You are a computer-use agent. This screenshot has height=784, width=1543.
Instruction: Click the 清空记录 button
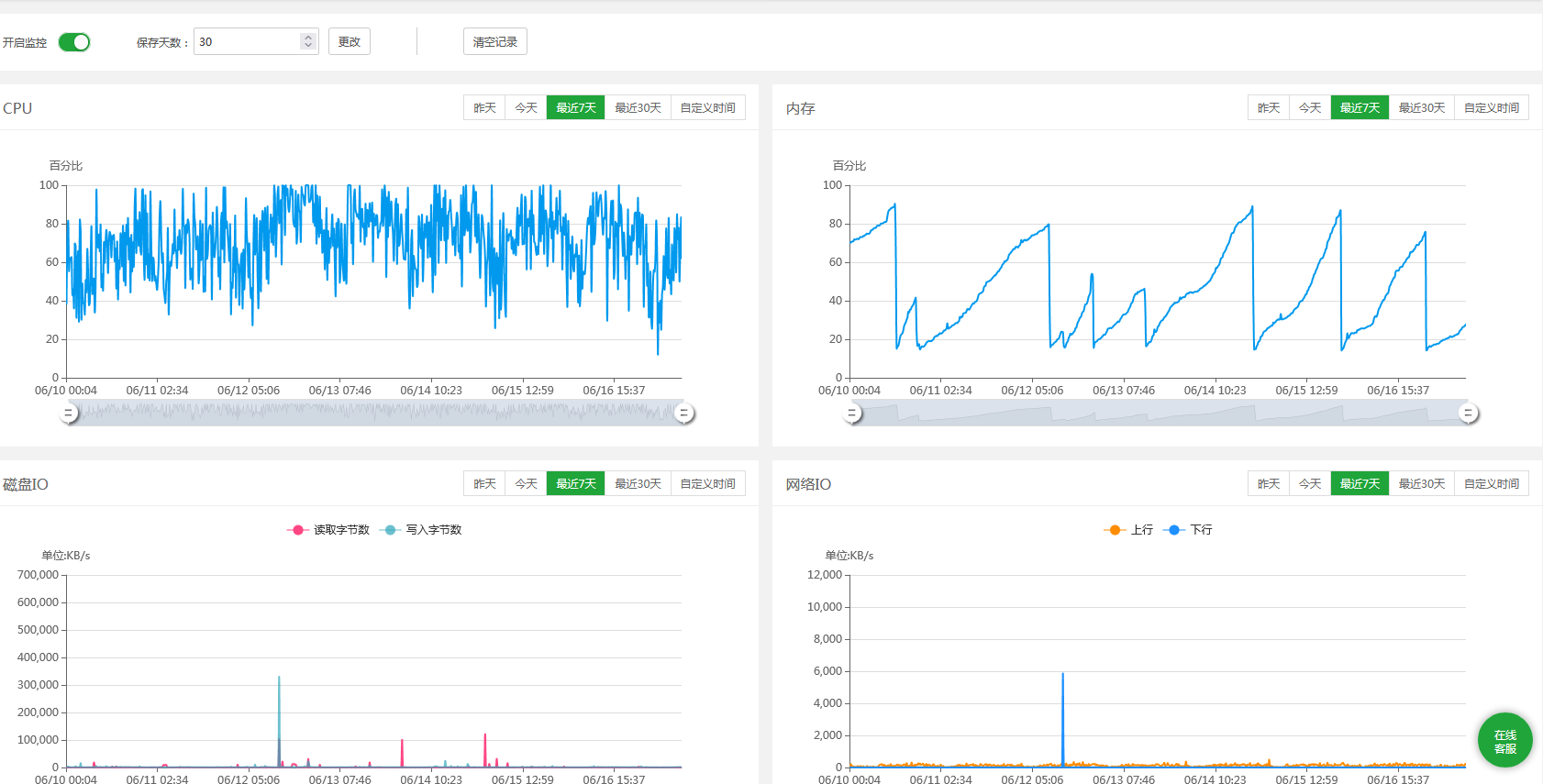click(x=495, y=41)
